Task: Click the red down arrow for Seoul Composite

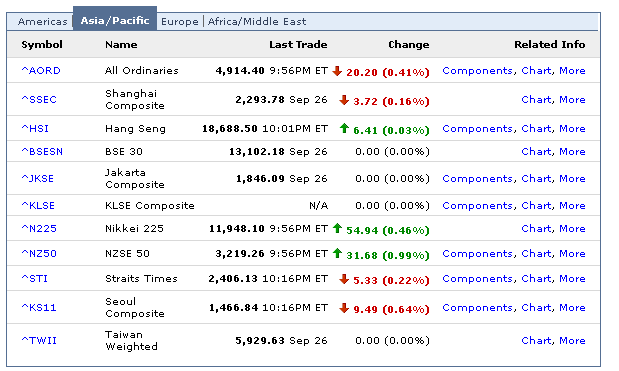Action: (344, 308)
